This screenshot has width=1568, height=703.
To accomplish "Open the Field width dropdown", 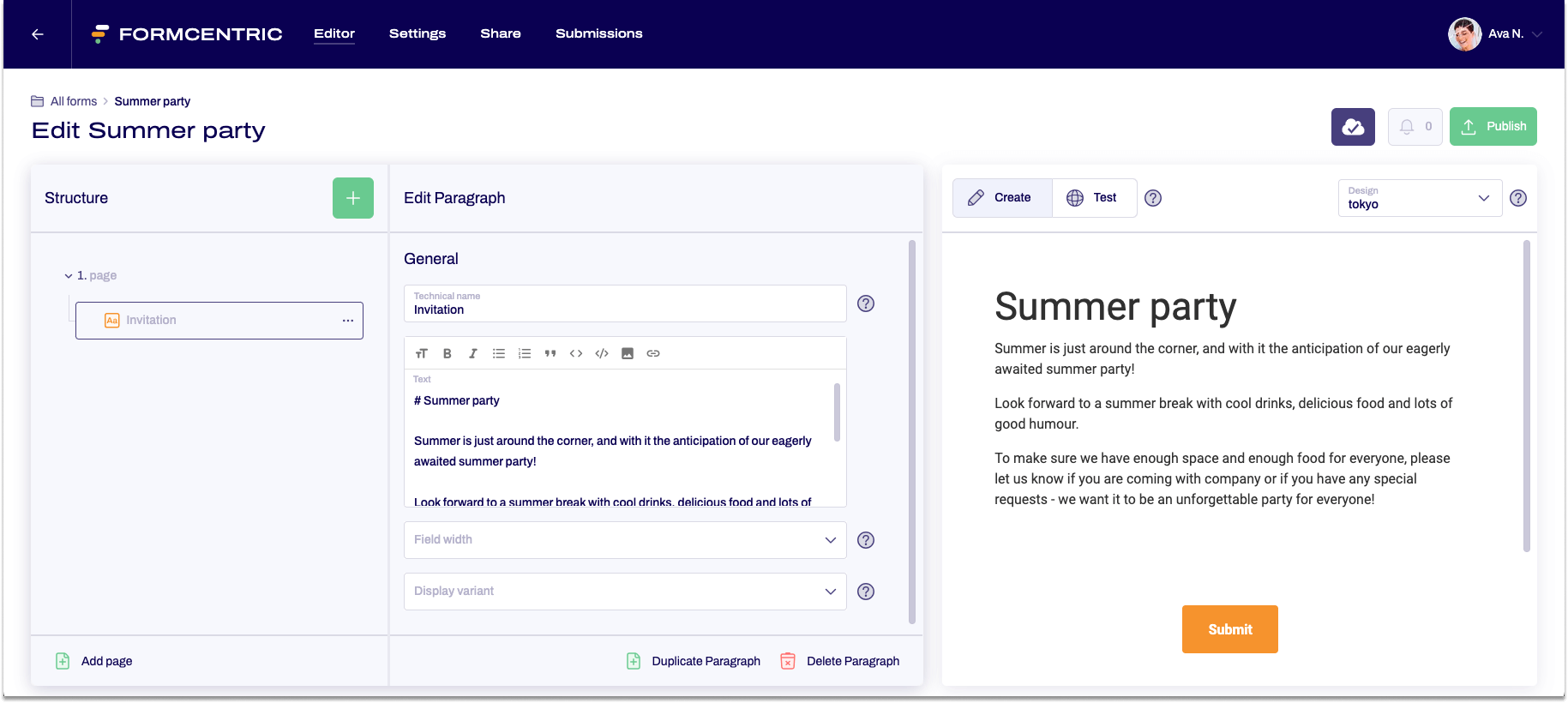I will 624,540.
